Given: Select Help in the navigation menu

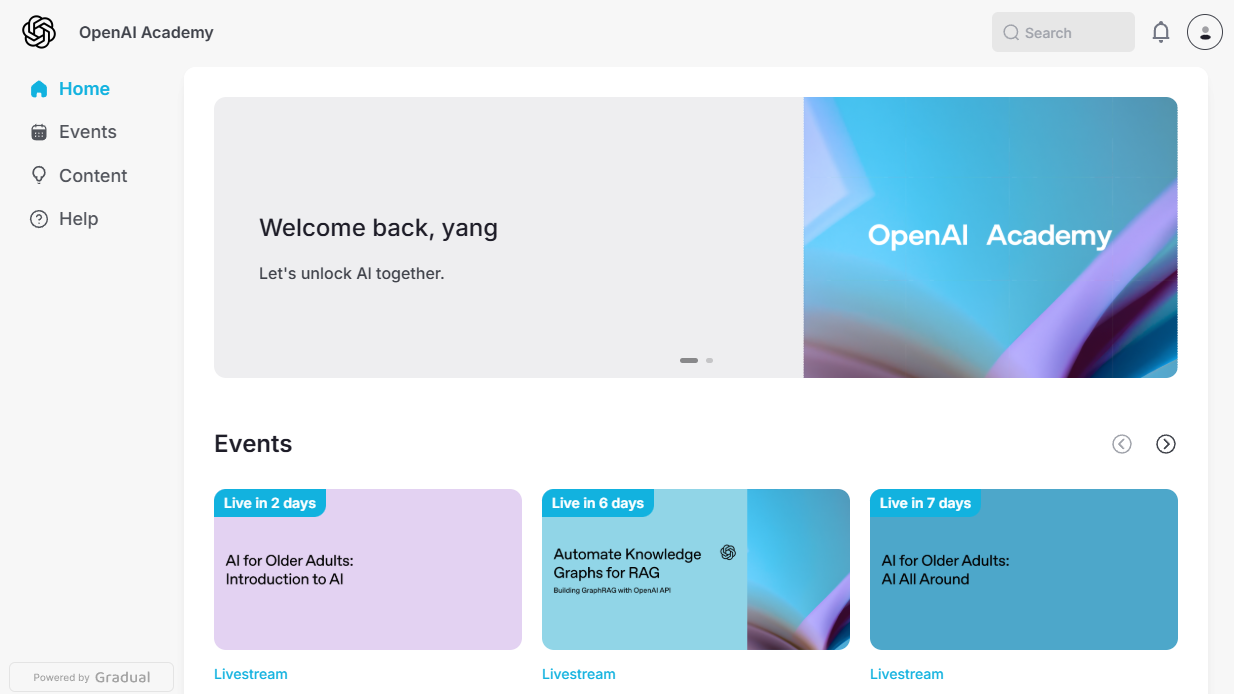Looking at the screenshot, I should [x=79, y=218].
